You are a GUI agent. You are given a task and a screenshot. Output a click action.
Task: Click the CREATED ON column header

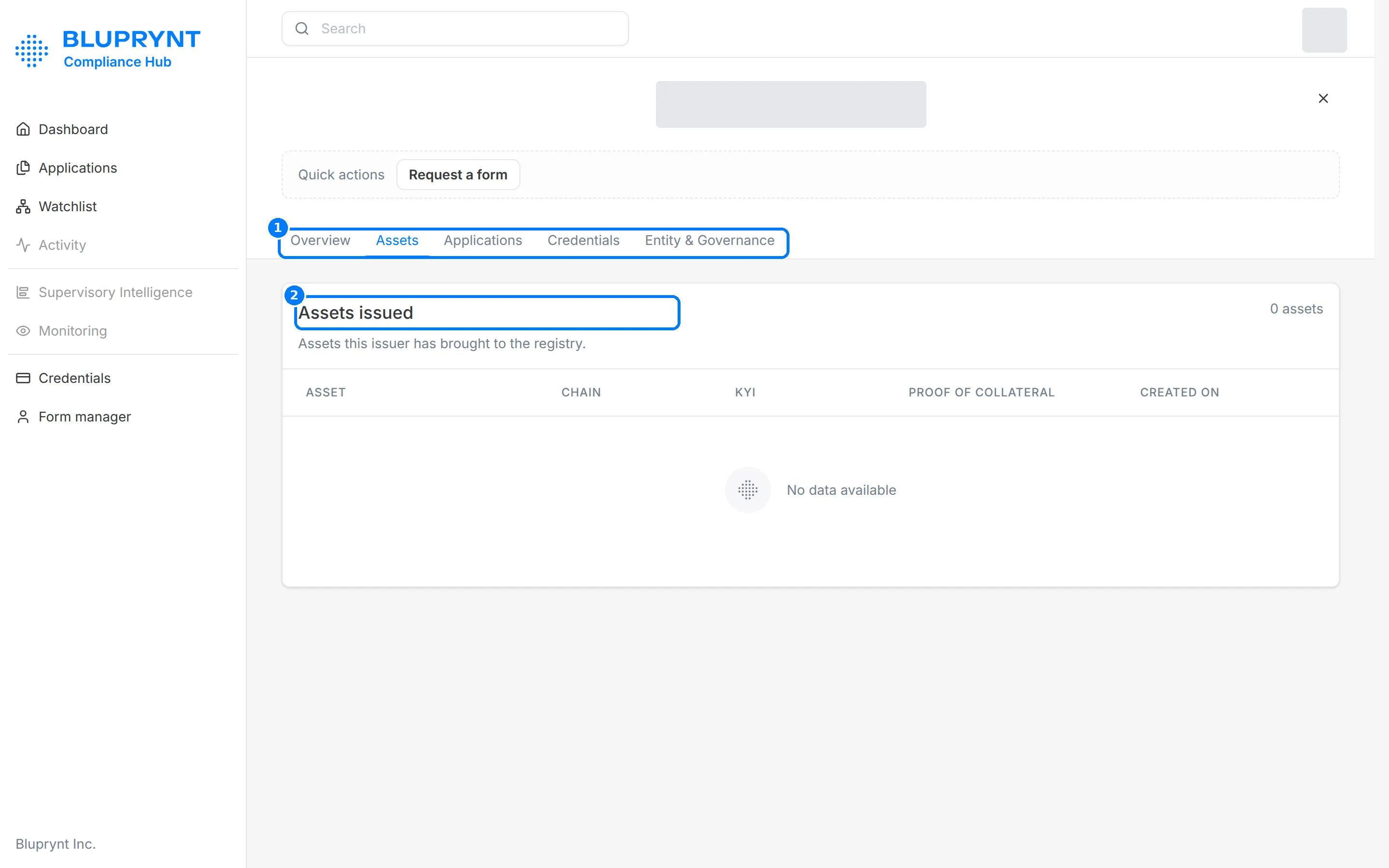[x=1180, y=392]
